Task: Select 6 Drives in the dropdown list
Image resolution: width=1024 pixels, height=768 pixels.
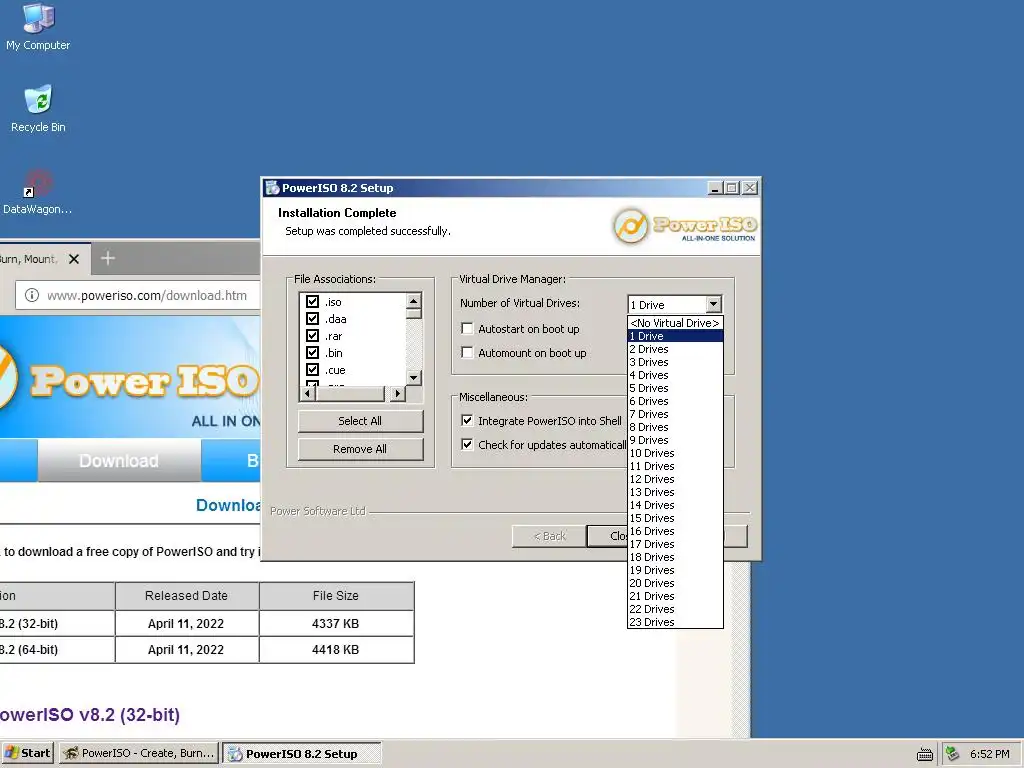Action: 675,401
